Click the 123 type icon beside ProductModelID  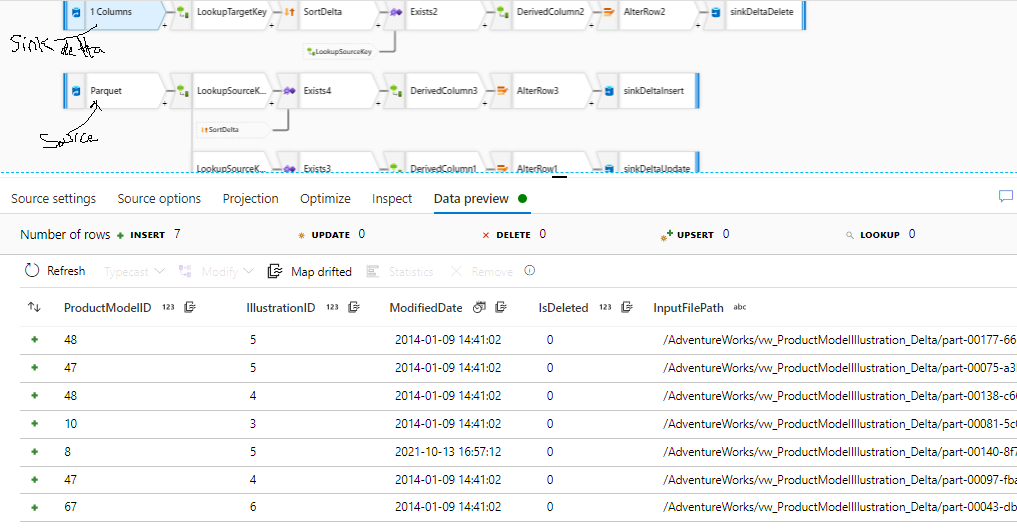(x=169, y=307)
